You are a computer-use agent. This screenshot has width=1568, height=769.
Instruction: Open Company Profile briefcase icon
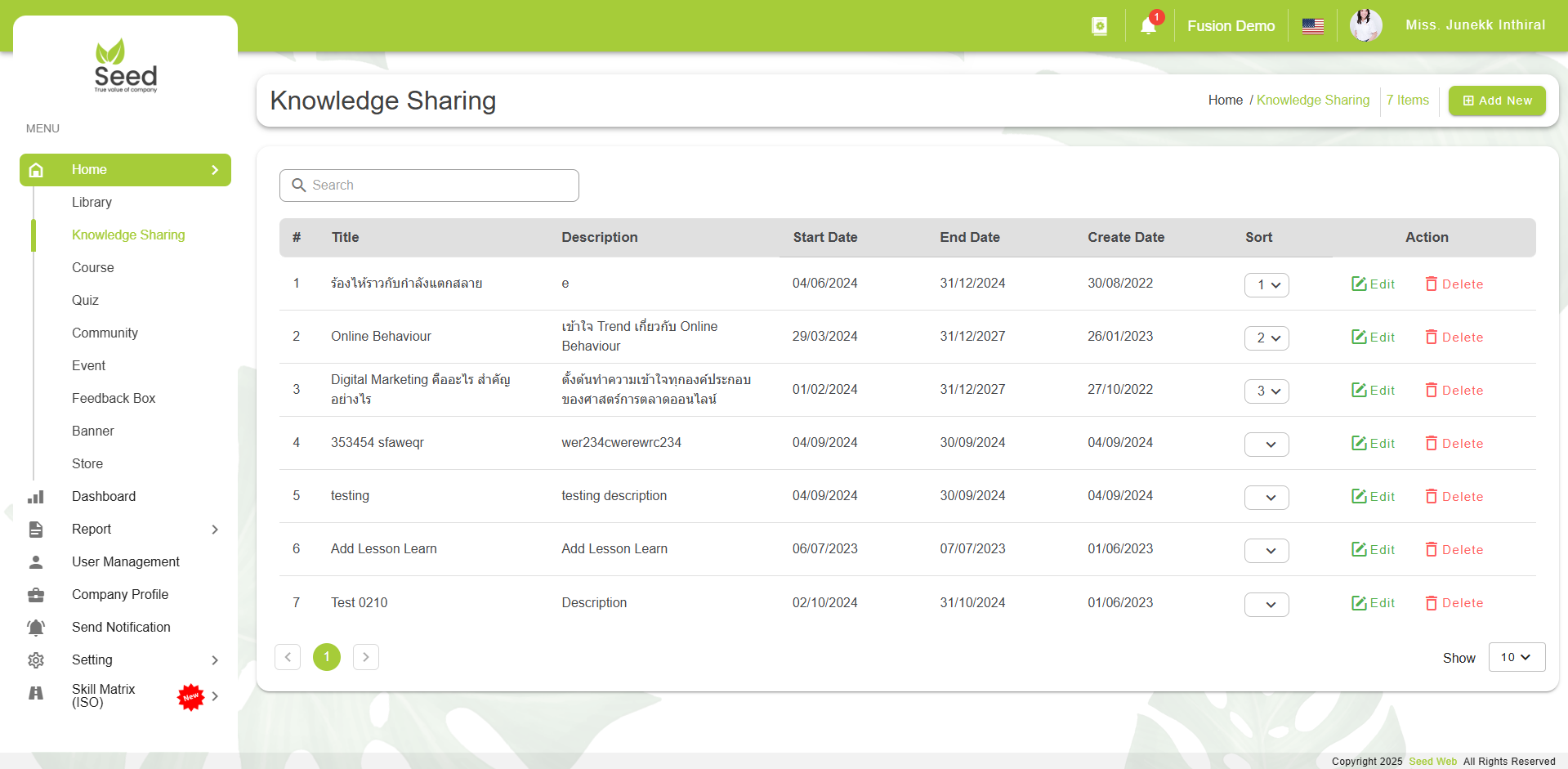pyautogui.click(x=36, y=595)
